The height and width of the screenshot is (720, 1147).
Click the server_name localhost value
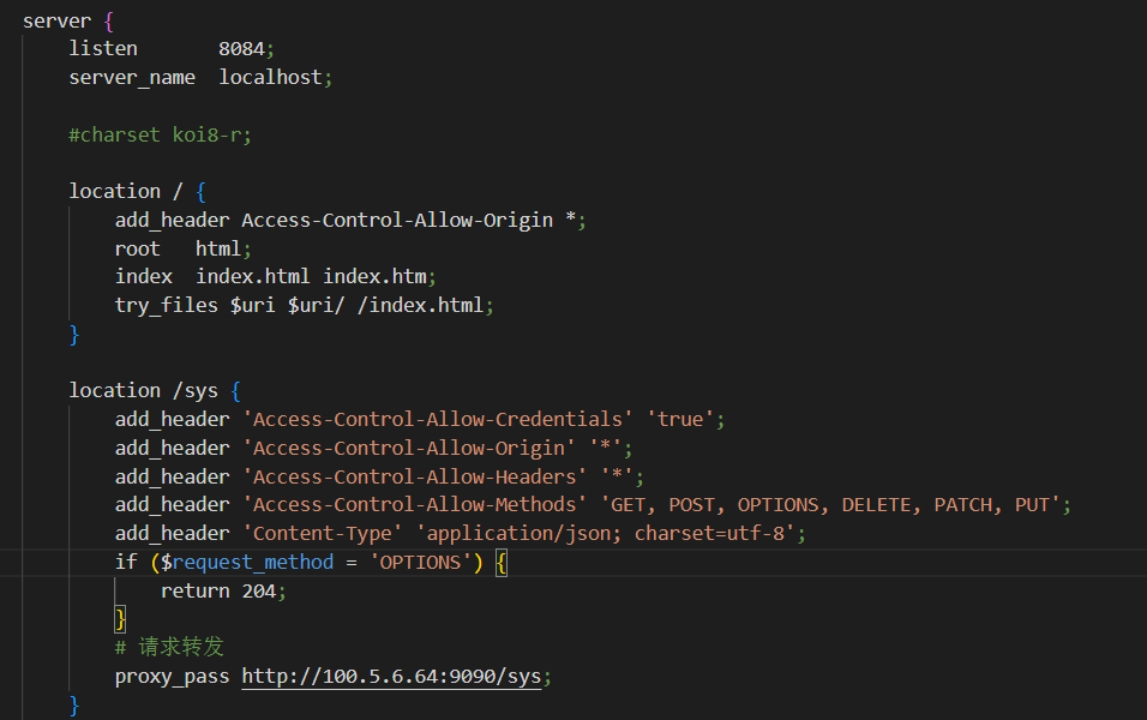271,78
